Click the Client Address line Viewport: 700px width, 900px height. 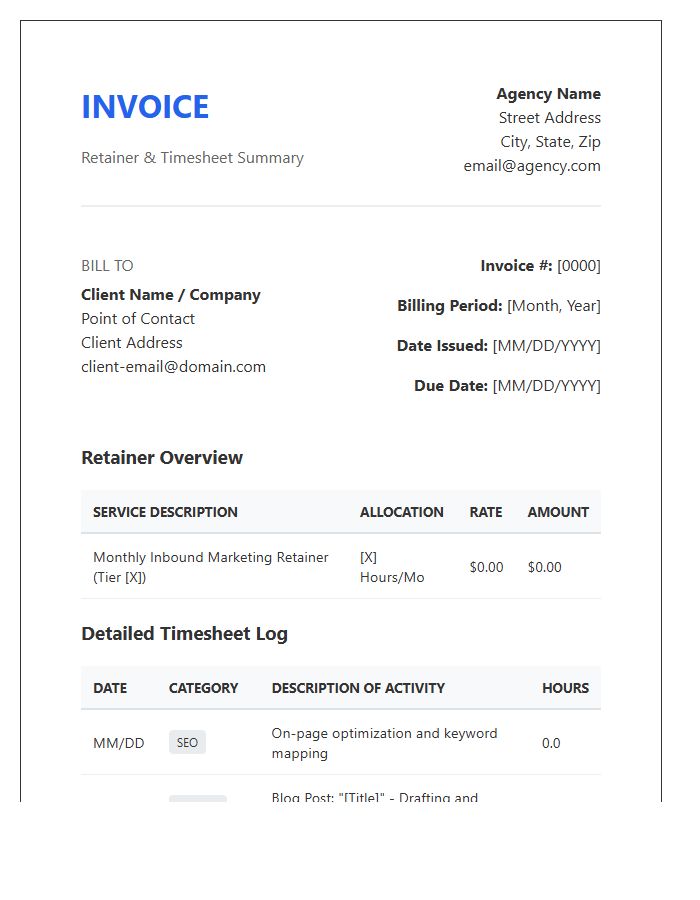(x=132, y=343)
